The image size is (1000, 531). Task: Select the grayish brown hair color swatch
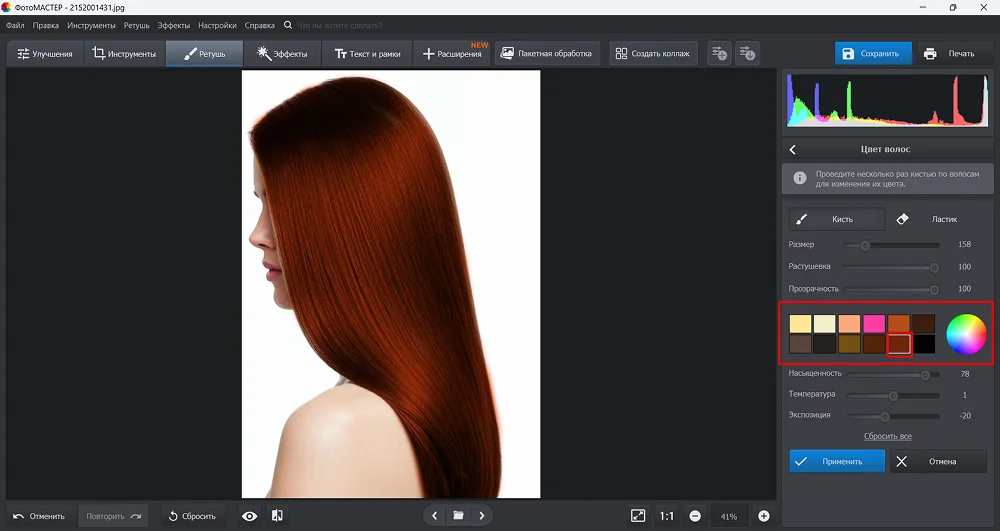pos(800,344)
